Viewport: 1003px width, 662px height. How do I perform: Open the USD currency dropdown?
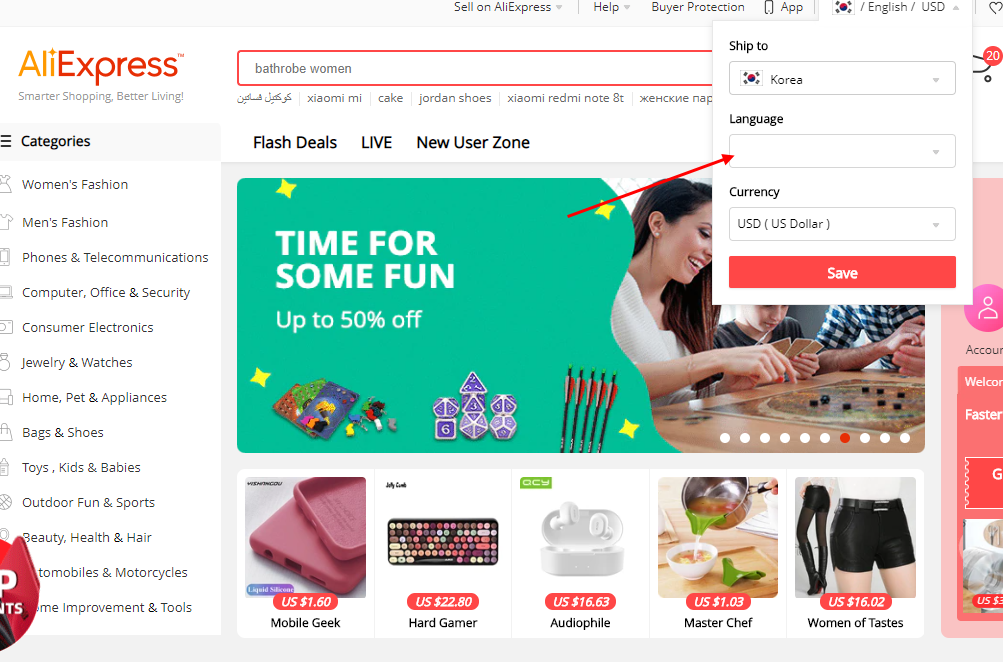[x=842, y=224]
